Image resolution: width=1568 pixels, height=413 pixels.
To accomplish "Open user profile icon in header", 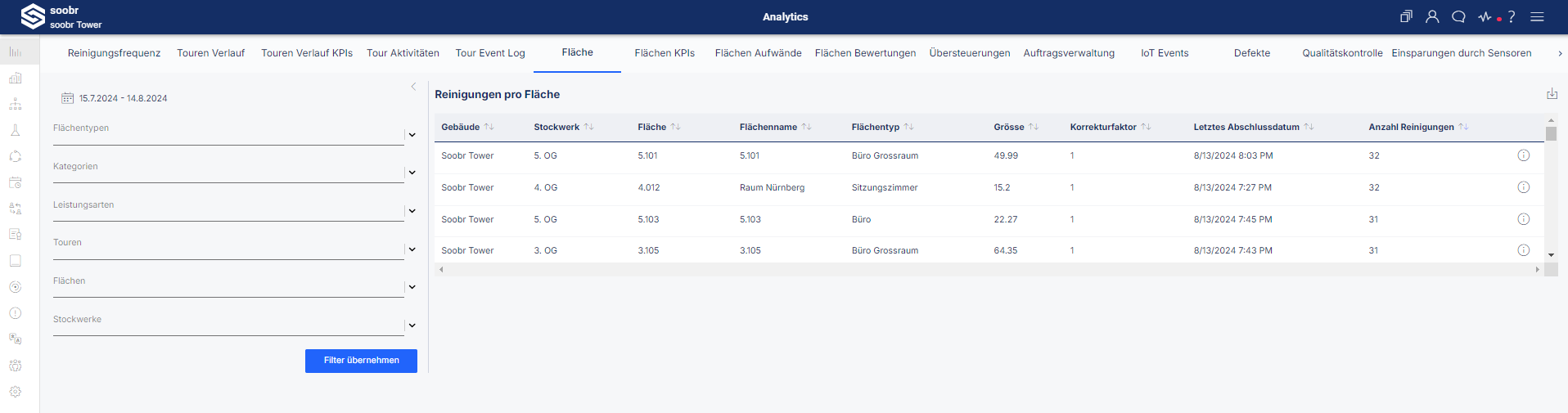I will coord(1432,16).
